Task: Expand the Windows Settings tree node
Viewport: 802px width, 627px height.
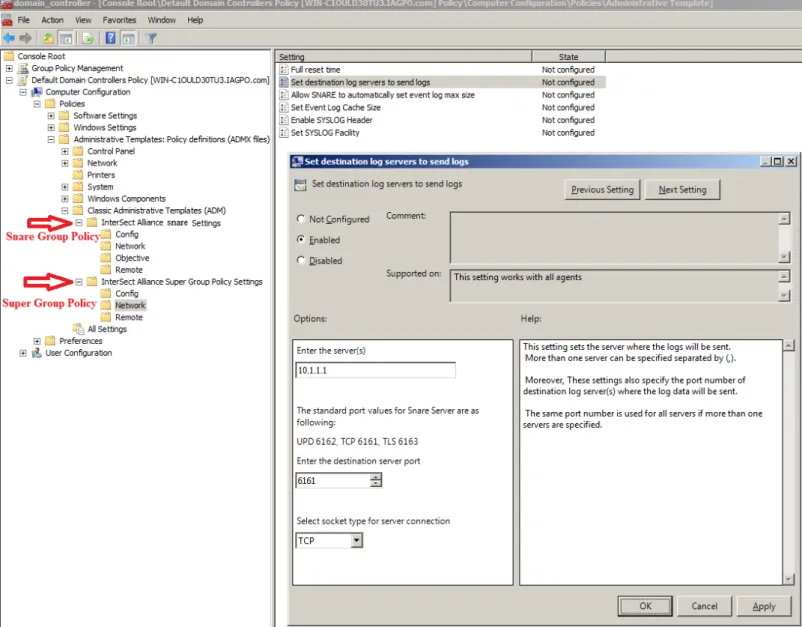Action: 51,127
